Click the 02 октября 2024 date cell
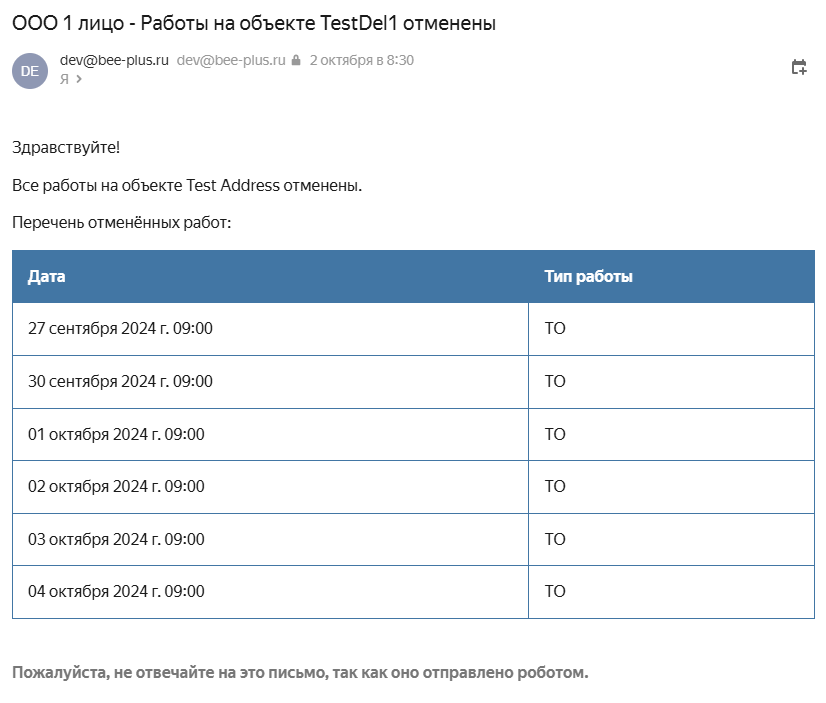This screenshot has height=703, width=826. (116, 486)
